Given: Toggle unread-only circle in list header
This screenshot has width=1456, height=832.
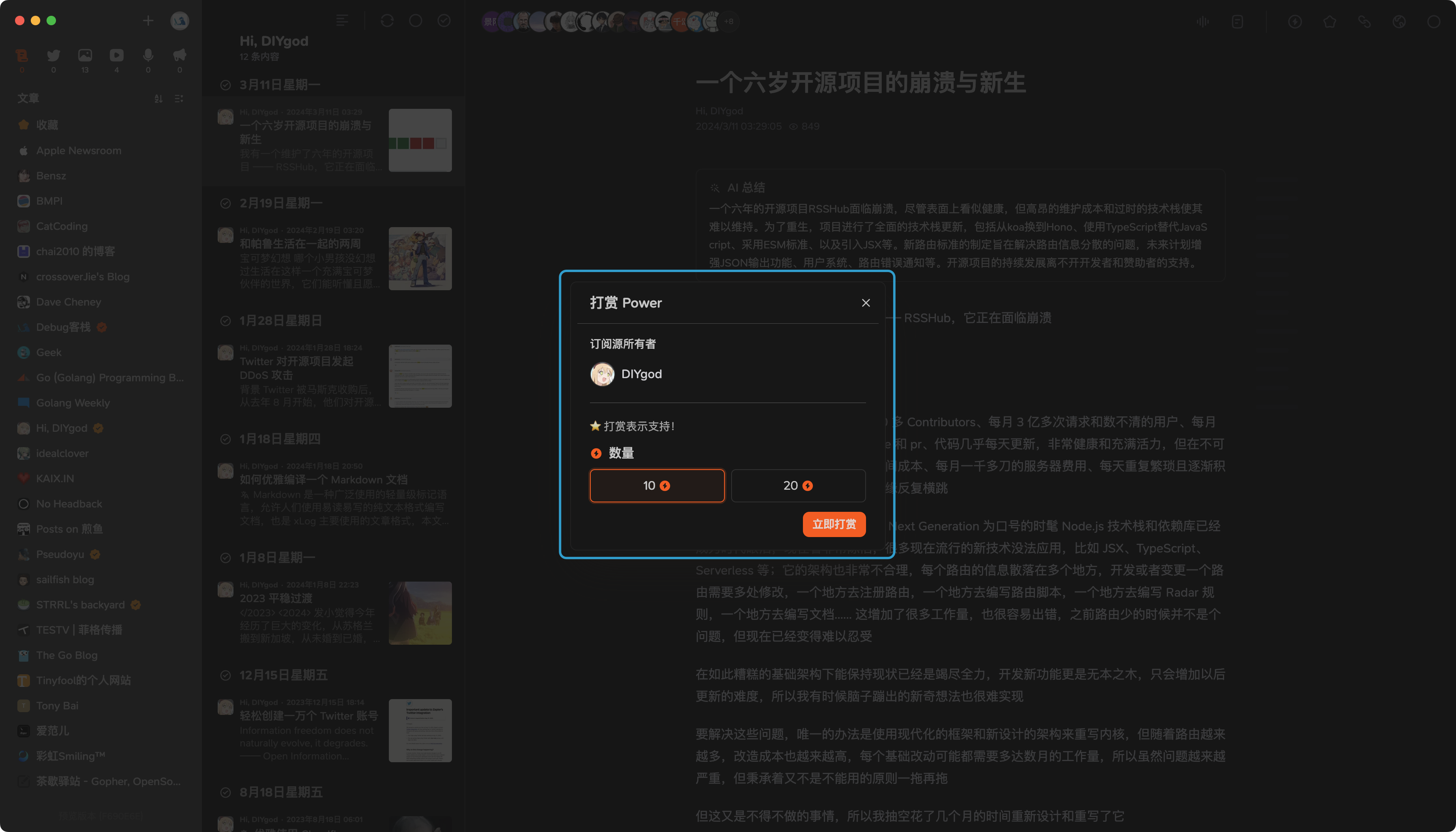Looking at the screenshot, I should click(415, 21).
